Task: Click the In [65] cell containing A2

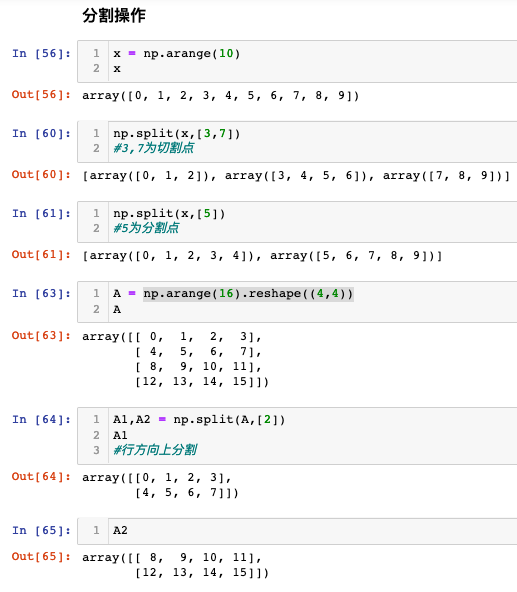Action: pos(297,531)
